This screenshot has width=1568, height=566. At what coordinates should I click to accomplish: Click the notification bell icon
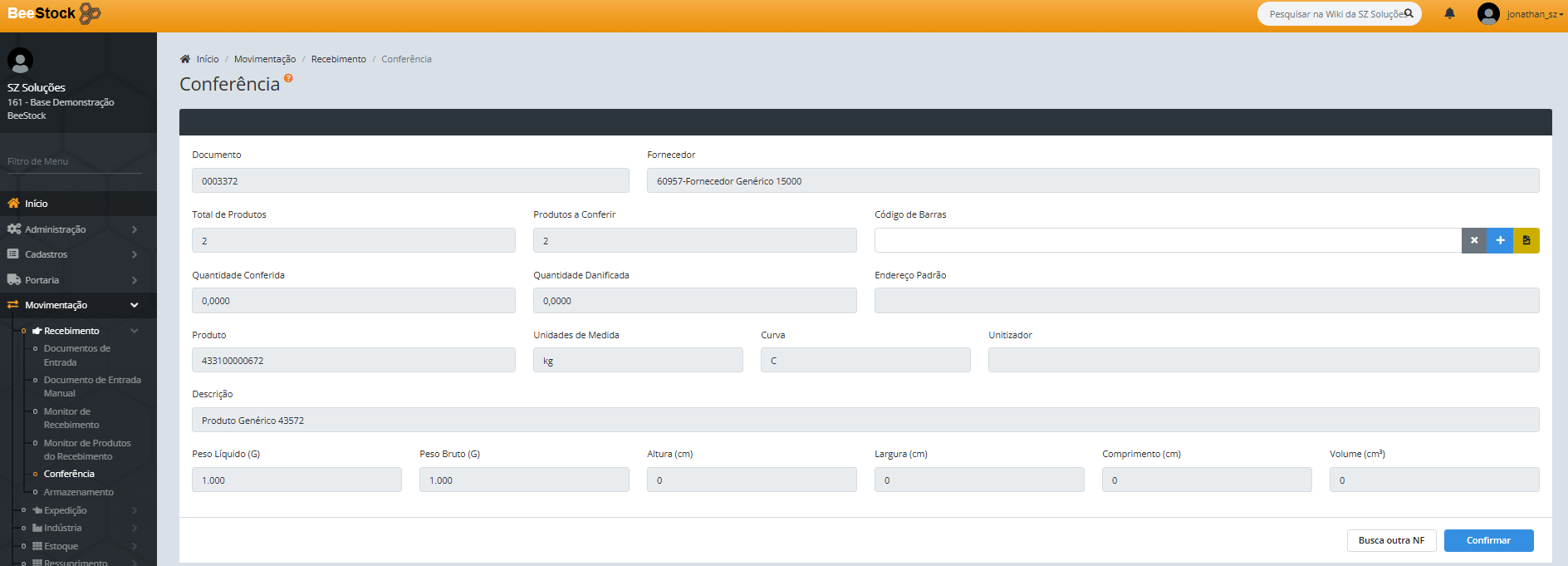coord(1449,14)
